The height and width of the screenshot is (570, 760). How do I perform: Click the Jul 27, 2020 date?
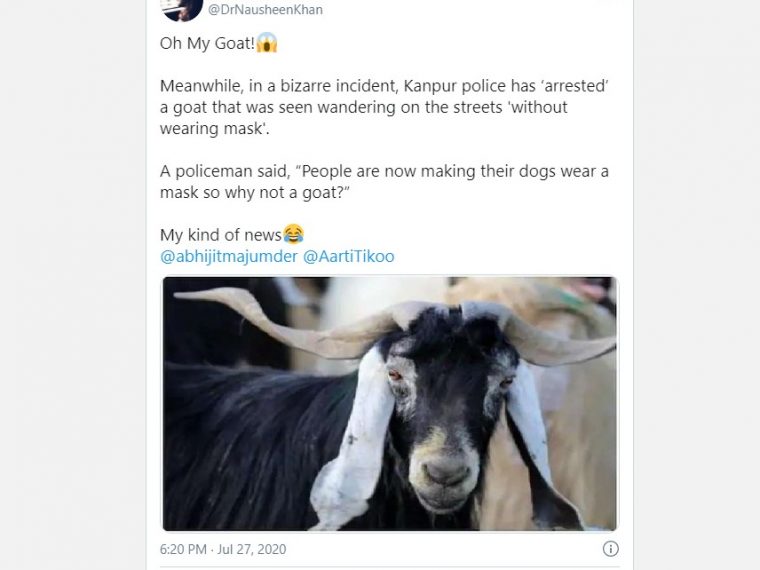coord(252,549)
